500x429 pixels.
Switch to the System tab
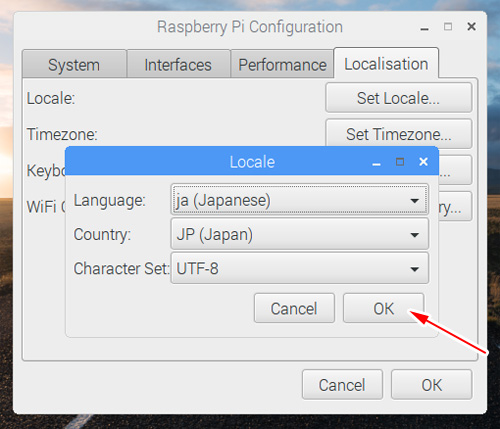coord(74,64)
